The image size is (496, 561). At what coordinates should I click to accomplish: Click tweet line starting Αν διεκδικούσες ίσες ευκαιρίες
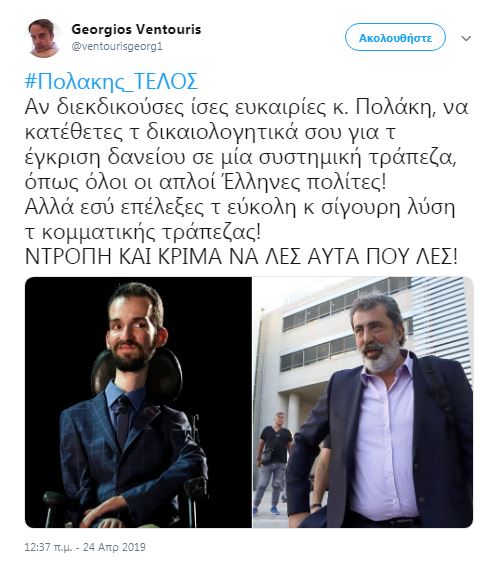tap(246, 107)
